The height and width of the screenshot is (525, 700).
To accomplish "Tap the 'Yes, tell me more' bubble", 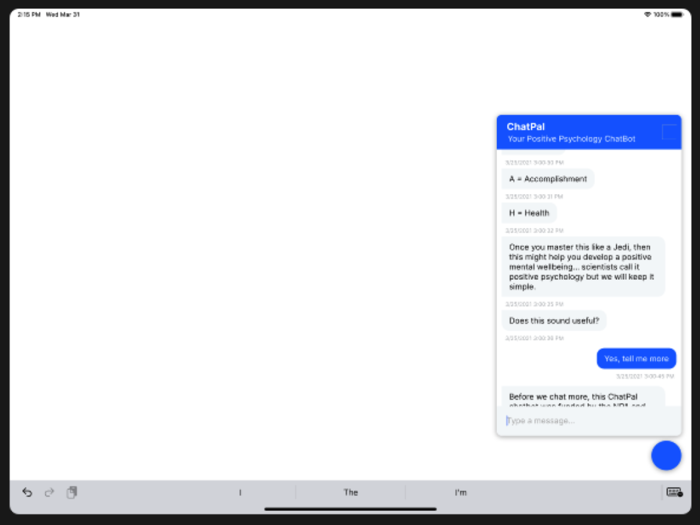I will [x=636, y=358].
